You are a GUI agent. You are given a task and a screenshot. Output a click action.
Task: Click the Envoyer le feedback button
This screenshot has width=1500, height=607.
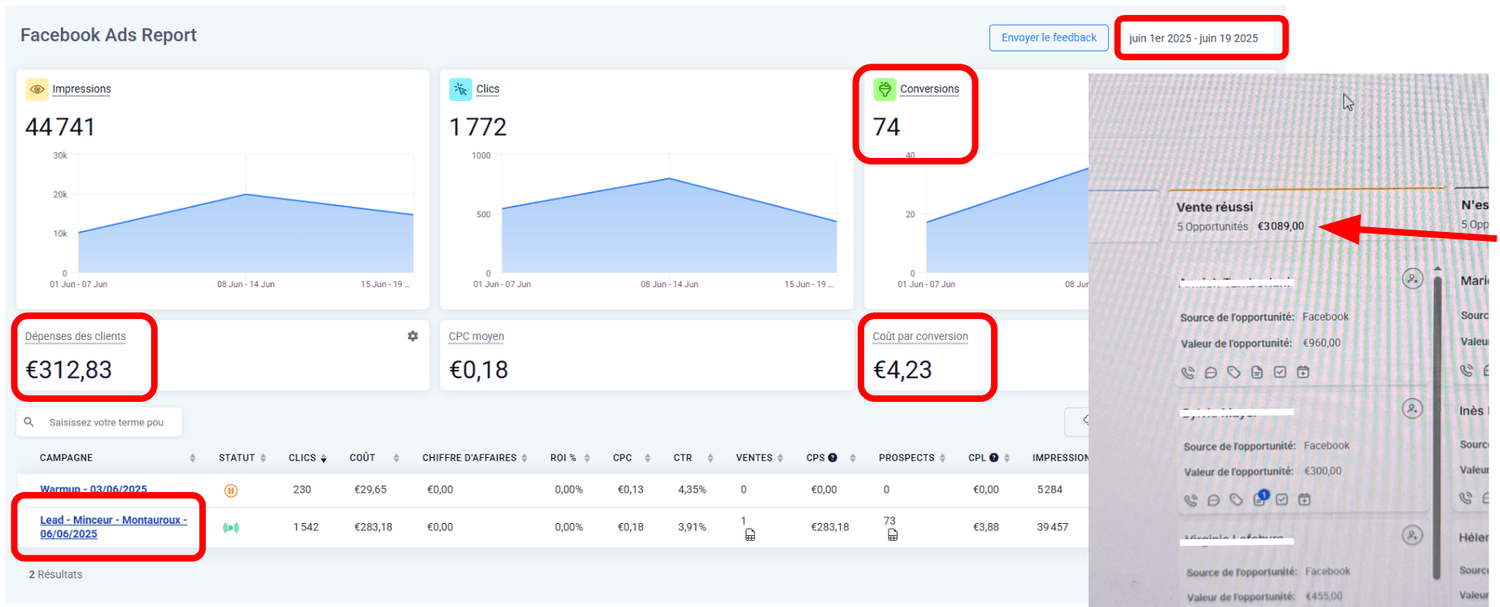(1049, 38)
